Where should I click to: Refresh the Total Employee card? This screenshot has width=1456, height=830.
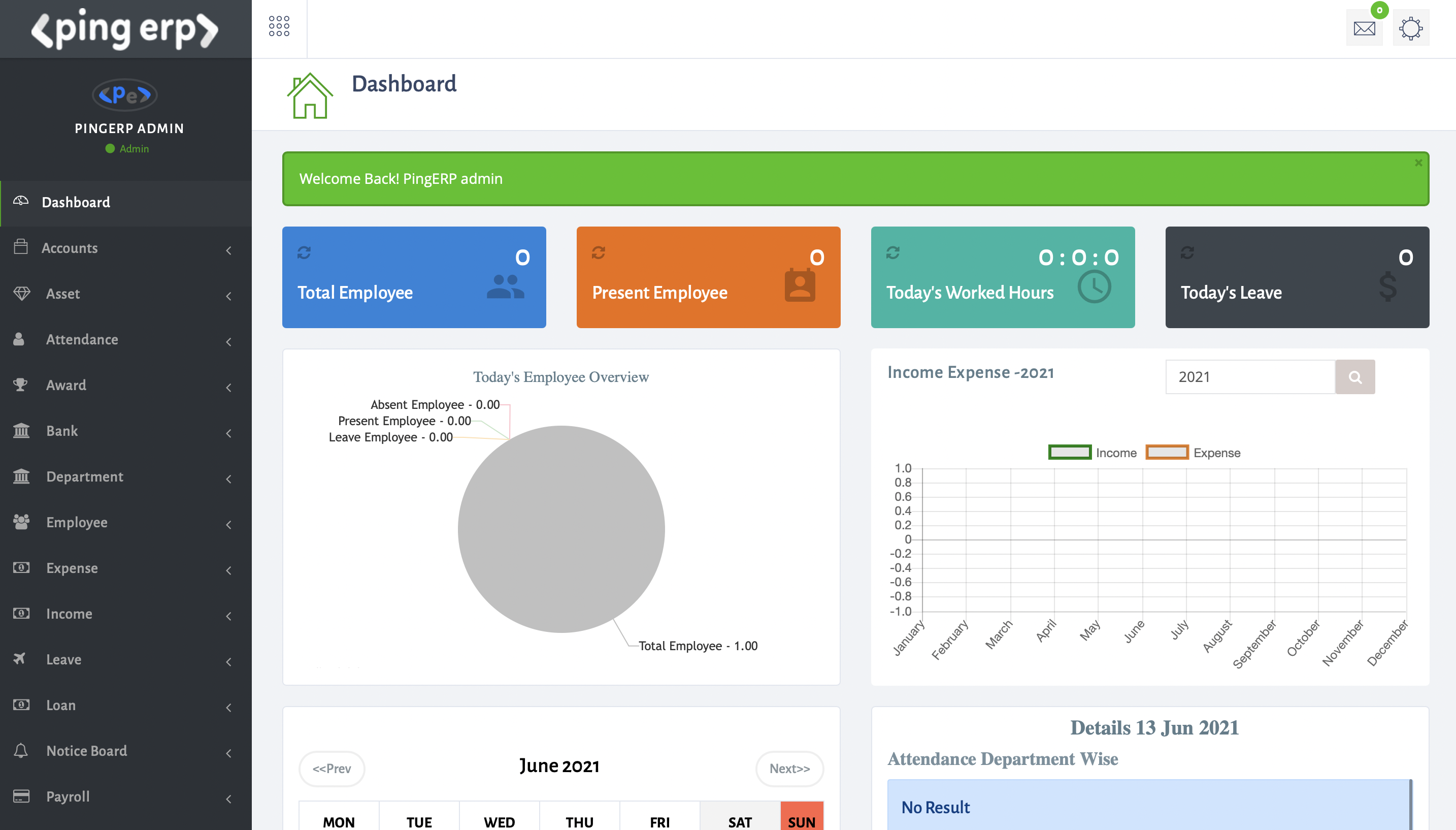click(x=304, y=252)
